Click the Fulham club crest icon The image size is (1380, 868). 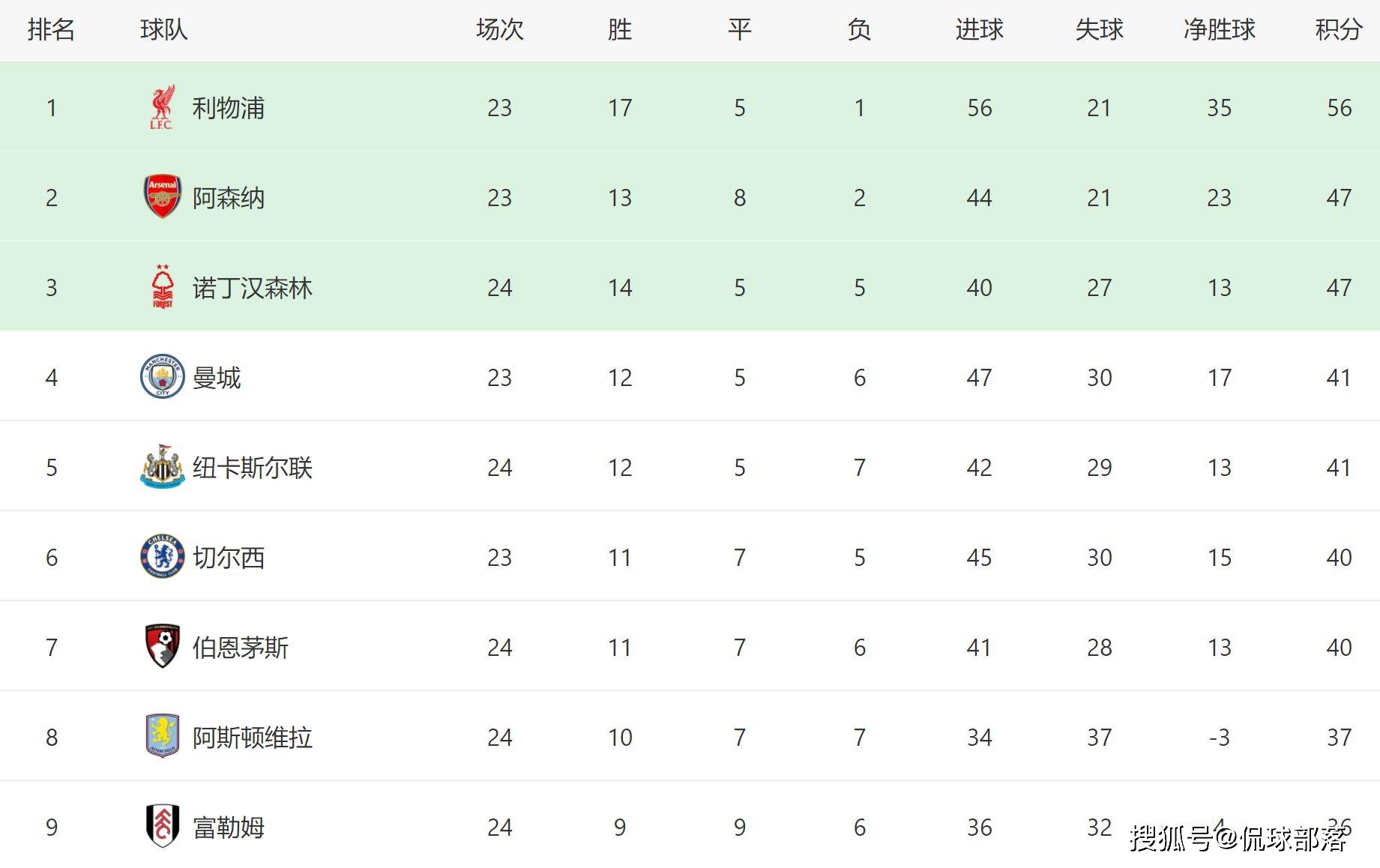(162, 826)
